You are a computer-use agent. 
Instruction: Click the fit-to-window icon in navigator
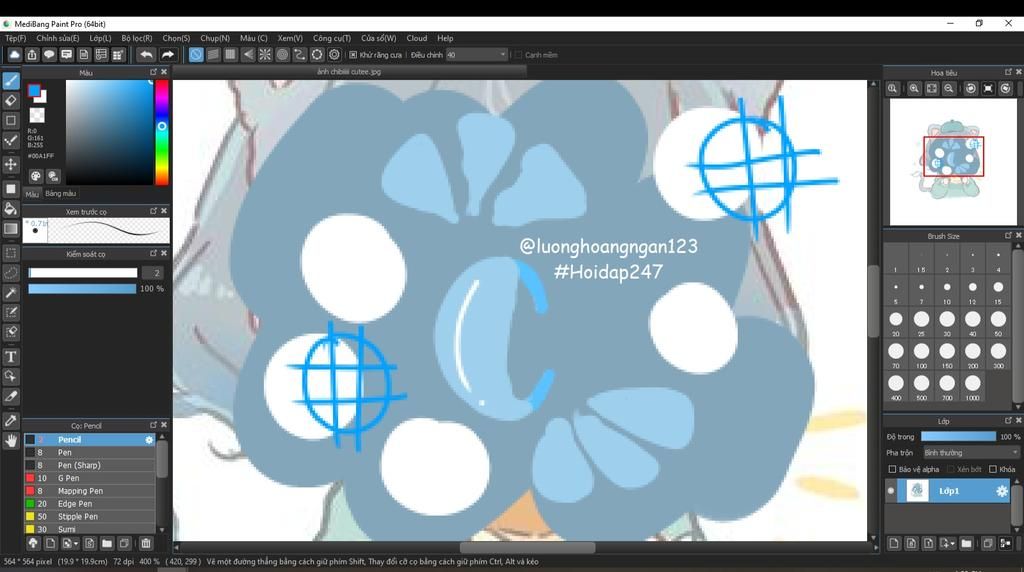point(932,88)
